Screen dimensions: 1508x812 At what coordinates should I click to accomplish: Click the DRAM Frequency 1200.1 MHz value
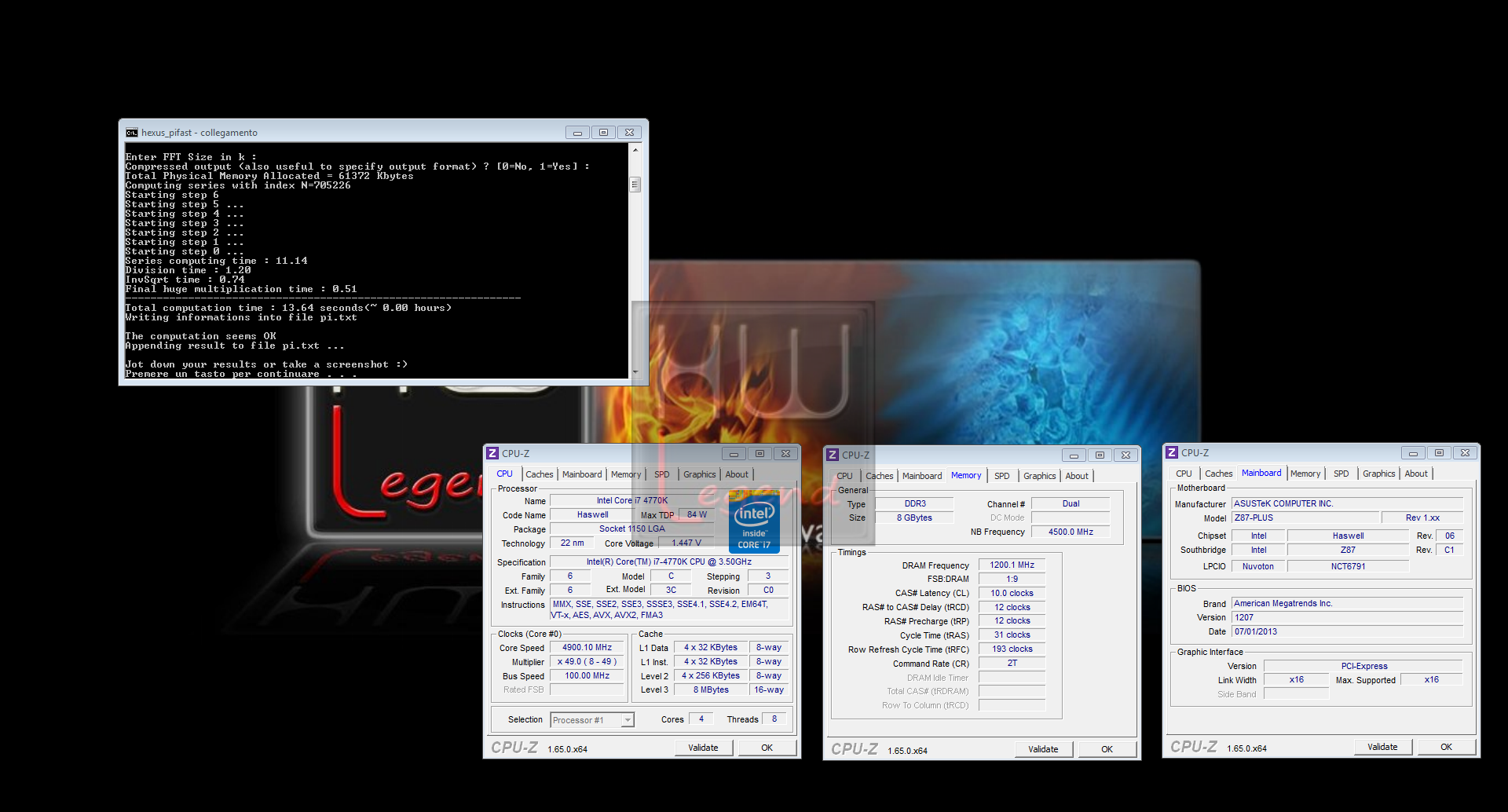pos(1012,565)
